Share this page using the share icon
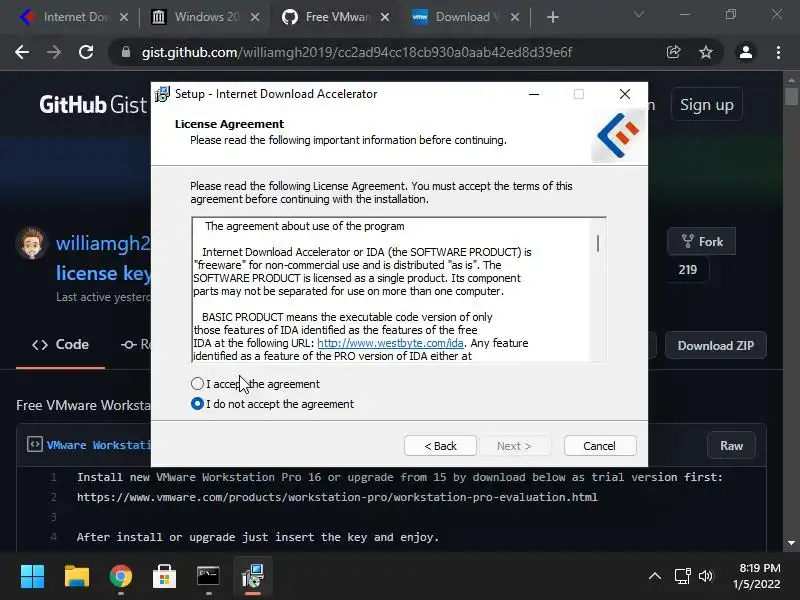The width and height of the screenshot is (800, 600). 673,52
